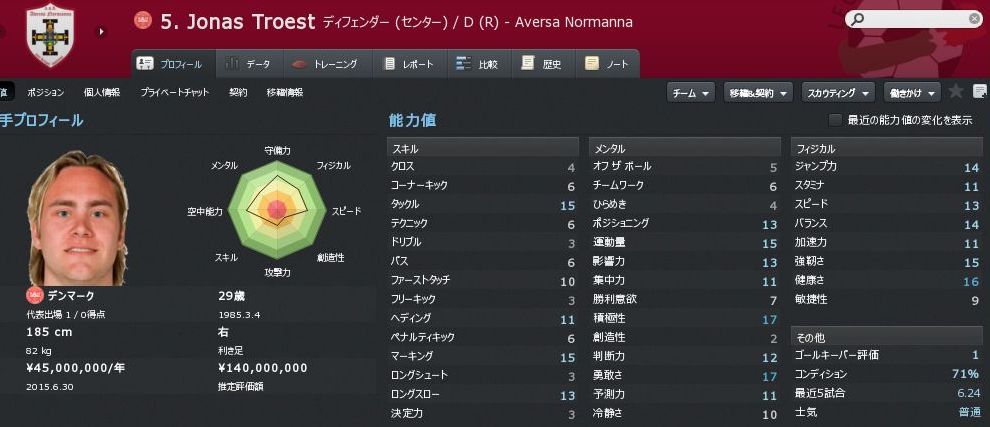Open the トレーニング tab
990x427 pixels.
[325, 64]
